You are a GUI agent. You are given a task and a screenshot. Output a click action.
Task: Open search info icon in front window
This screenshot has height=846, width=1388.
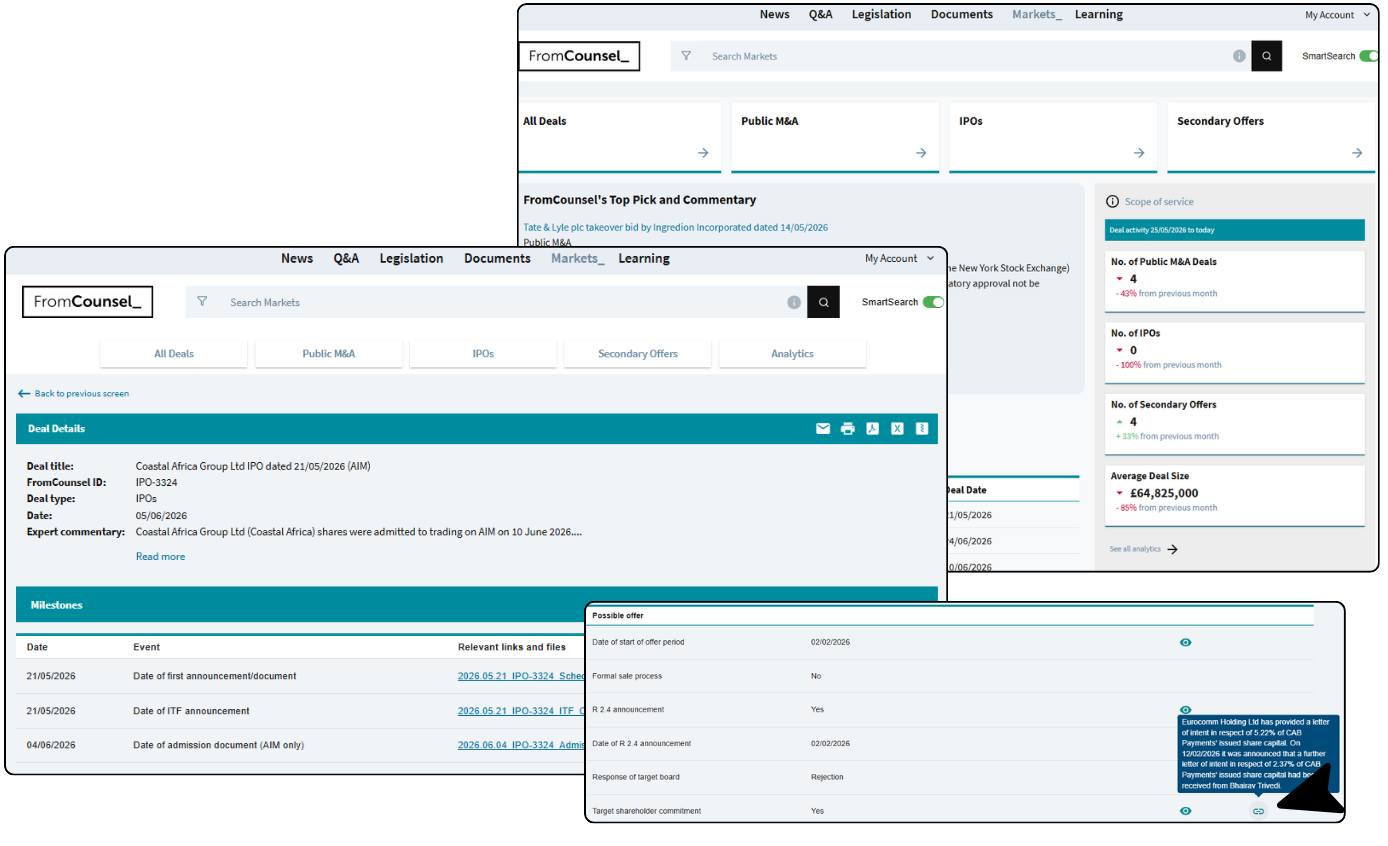click(x=793, y=302)
